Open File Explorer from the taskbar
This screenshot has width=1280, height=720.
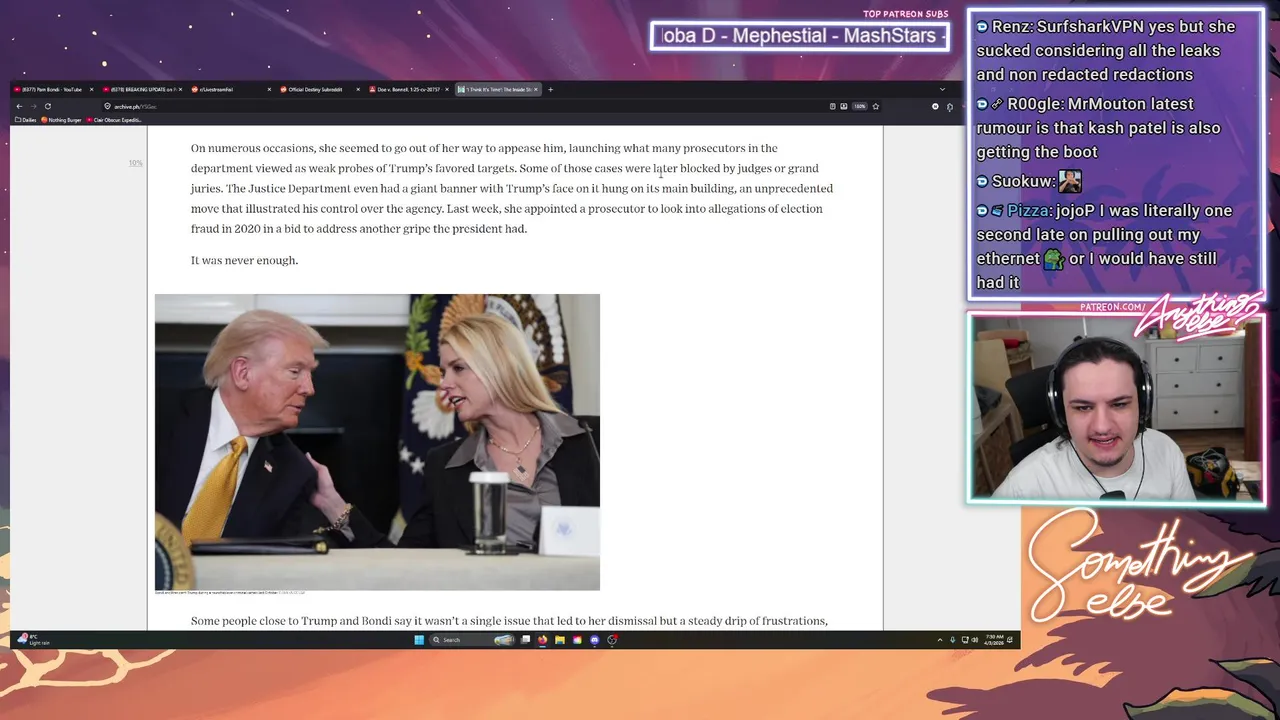(560, 640)
